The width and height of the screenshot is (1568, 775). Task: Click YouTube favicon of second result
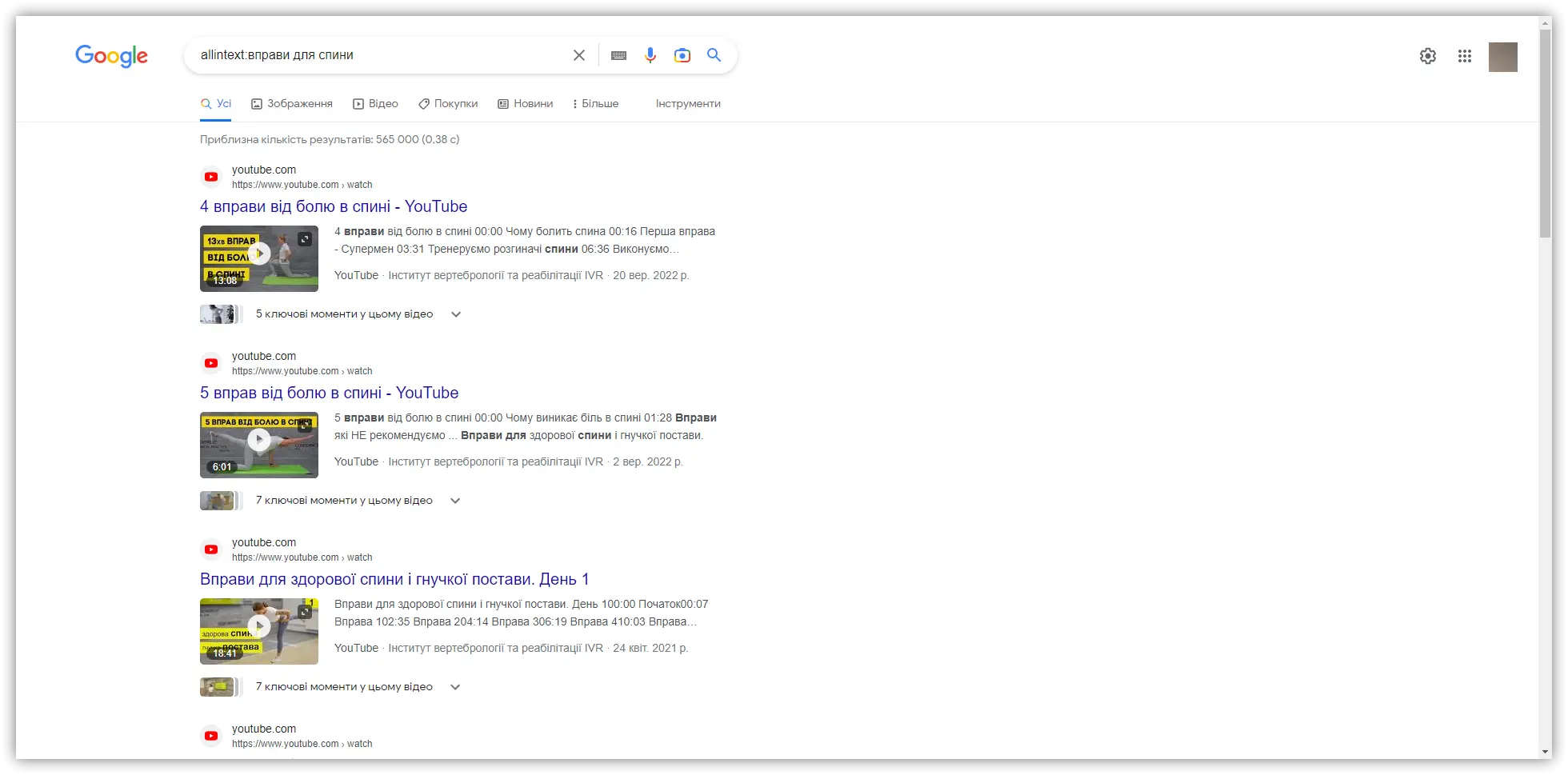pos(211,363)
